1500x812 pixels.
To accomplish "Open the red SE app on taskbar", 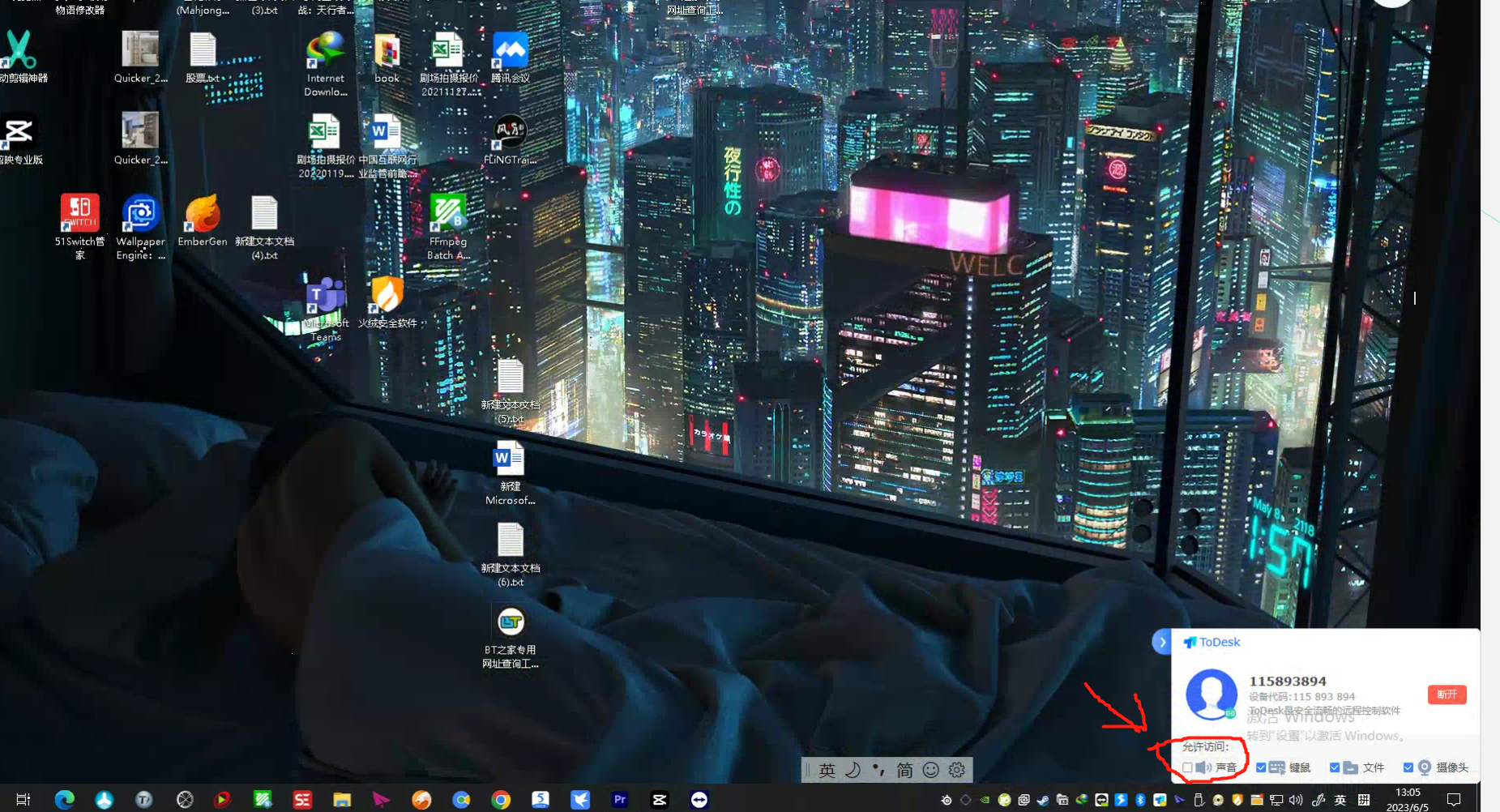I will pos(302,800).
